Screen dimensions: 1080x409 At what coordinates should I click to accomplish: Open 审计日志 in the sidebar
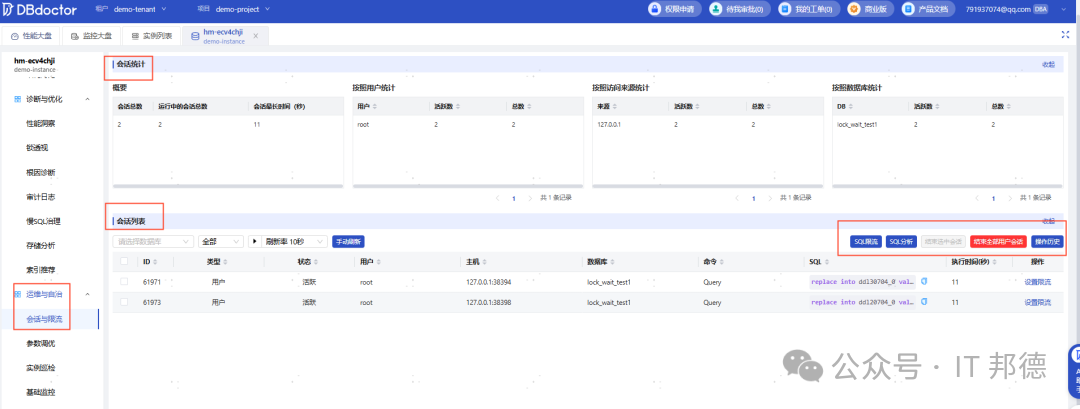[41, 197]
